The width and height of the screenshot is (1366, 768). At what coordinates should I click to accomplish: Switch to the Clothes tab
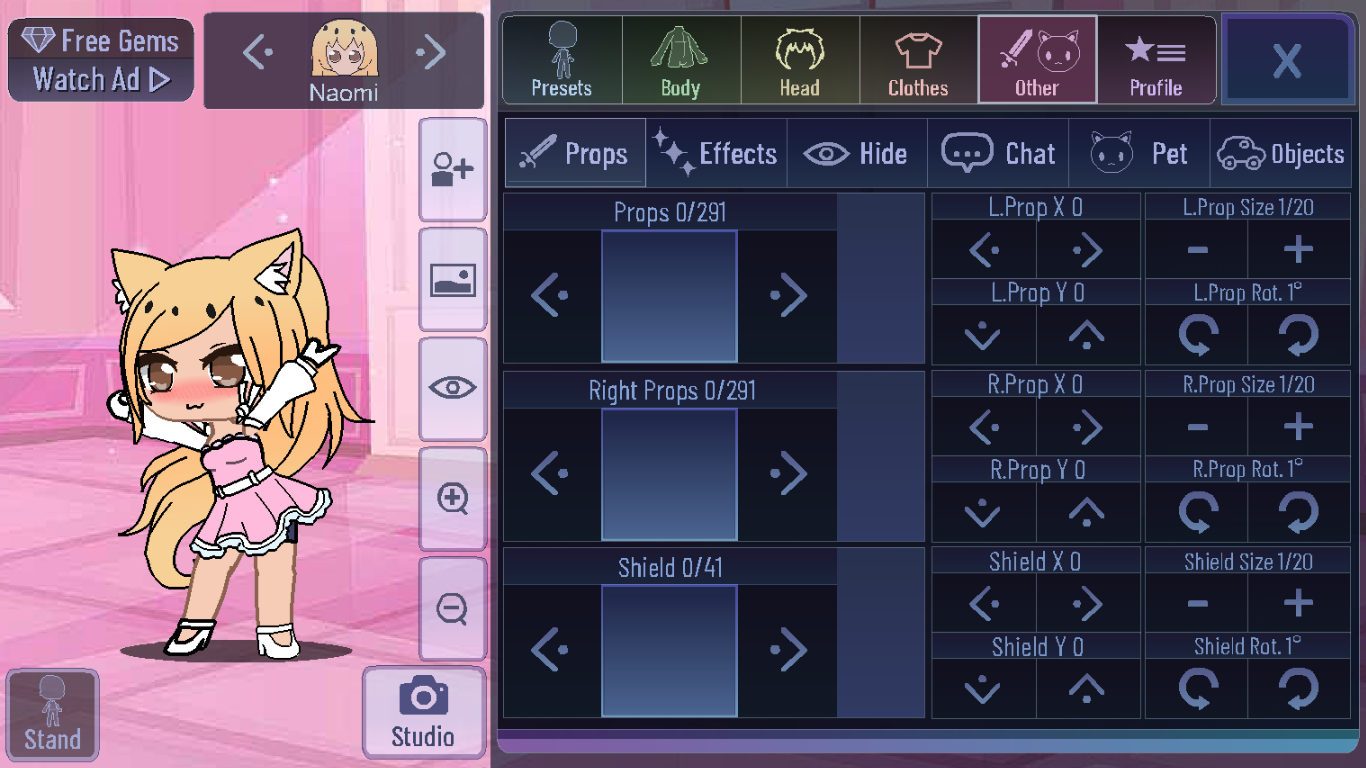(918, 60)
